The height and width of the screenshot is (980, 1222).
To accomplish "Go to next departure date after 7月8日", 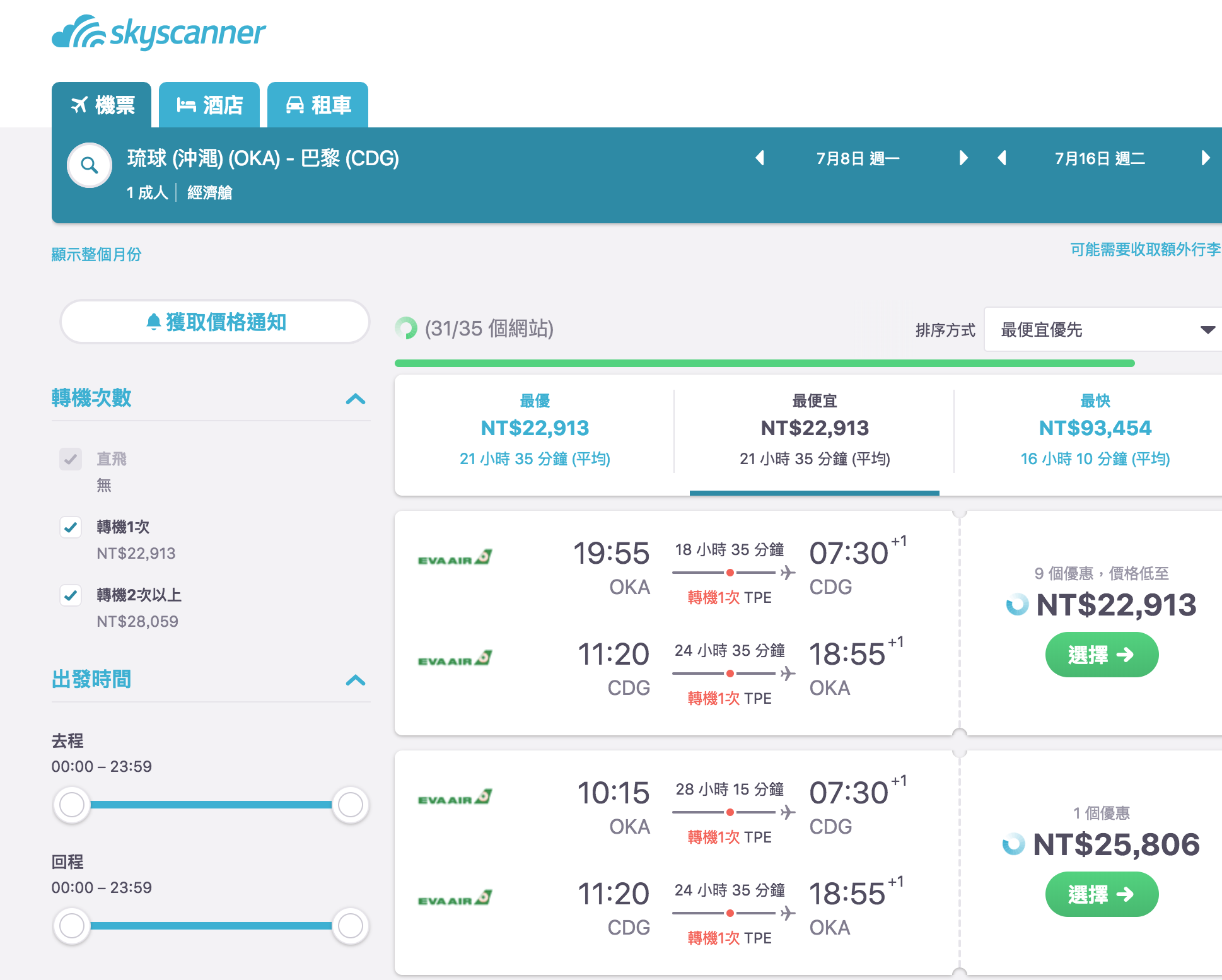I will 963,158.
